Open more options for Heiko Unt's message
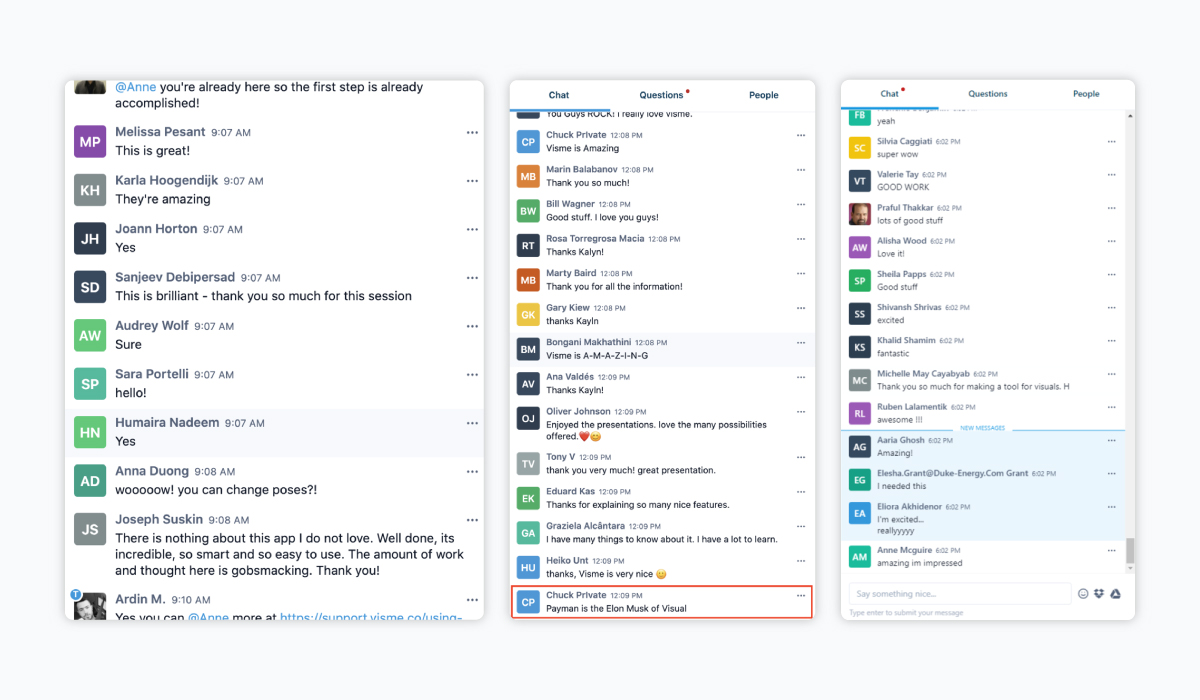Screen dimensions: 1200x700 (800, 561)
